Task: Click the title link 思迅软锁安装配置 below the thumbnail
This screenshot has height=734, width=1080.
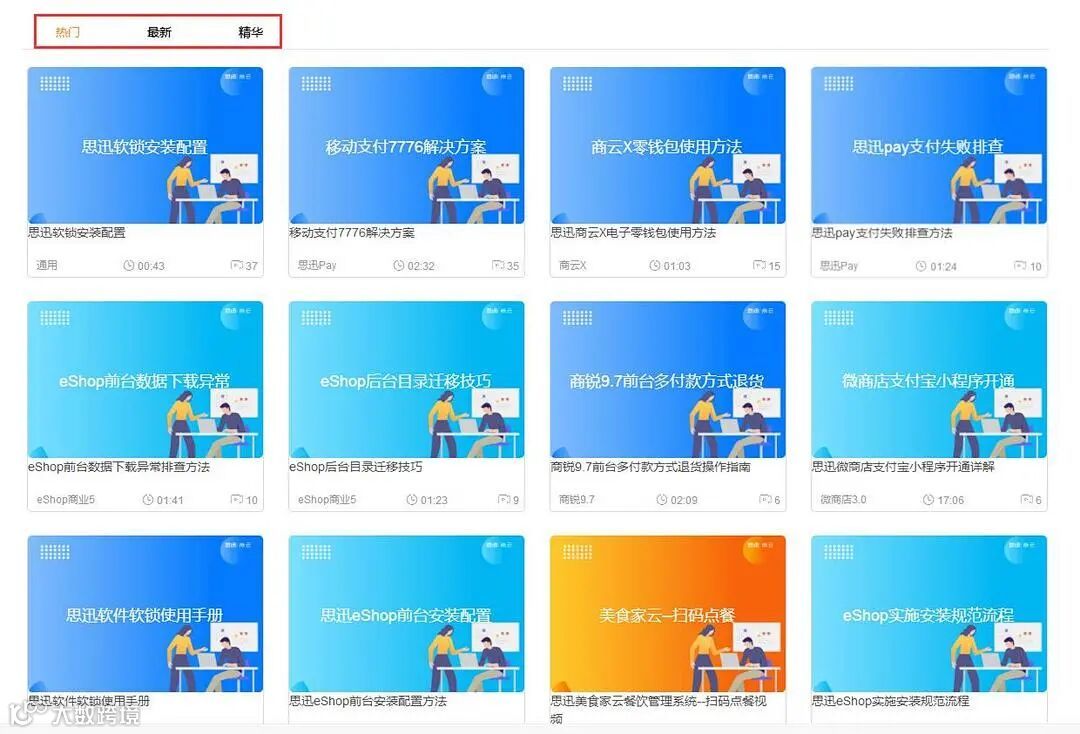Action: point(76,233)
